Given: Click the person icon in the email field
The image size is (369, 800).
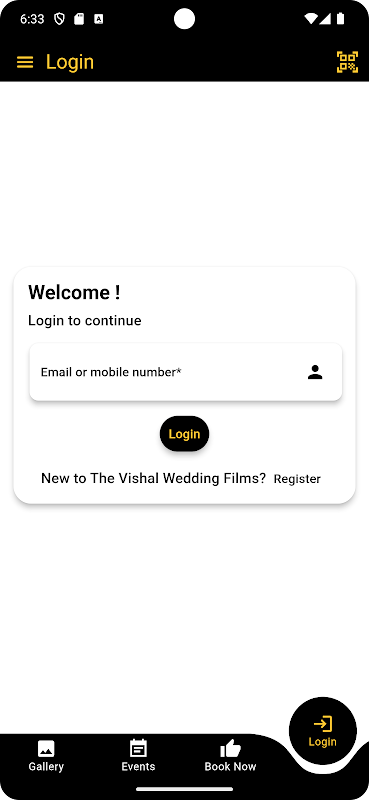Looking at the screenshot, I should point(315,372).
